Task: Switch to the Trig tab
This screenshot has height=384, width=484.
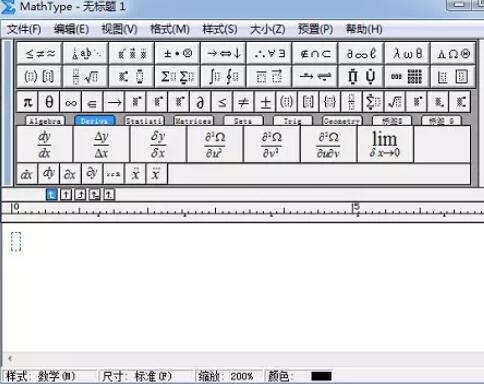Action: (293, 121)
